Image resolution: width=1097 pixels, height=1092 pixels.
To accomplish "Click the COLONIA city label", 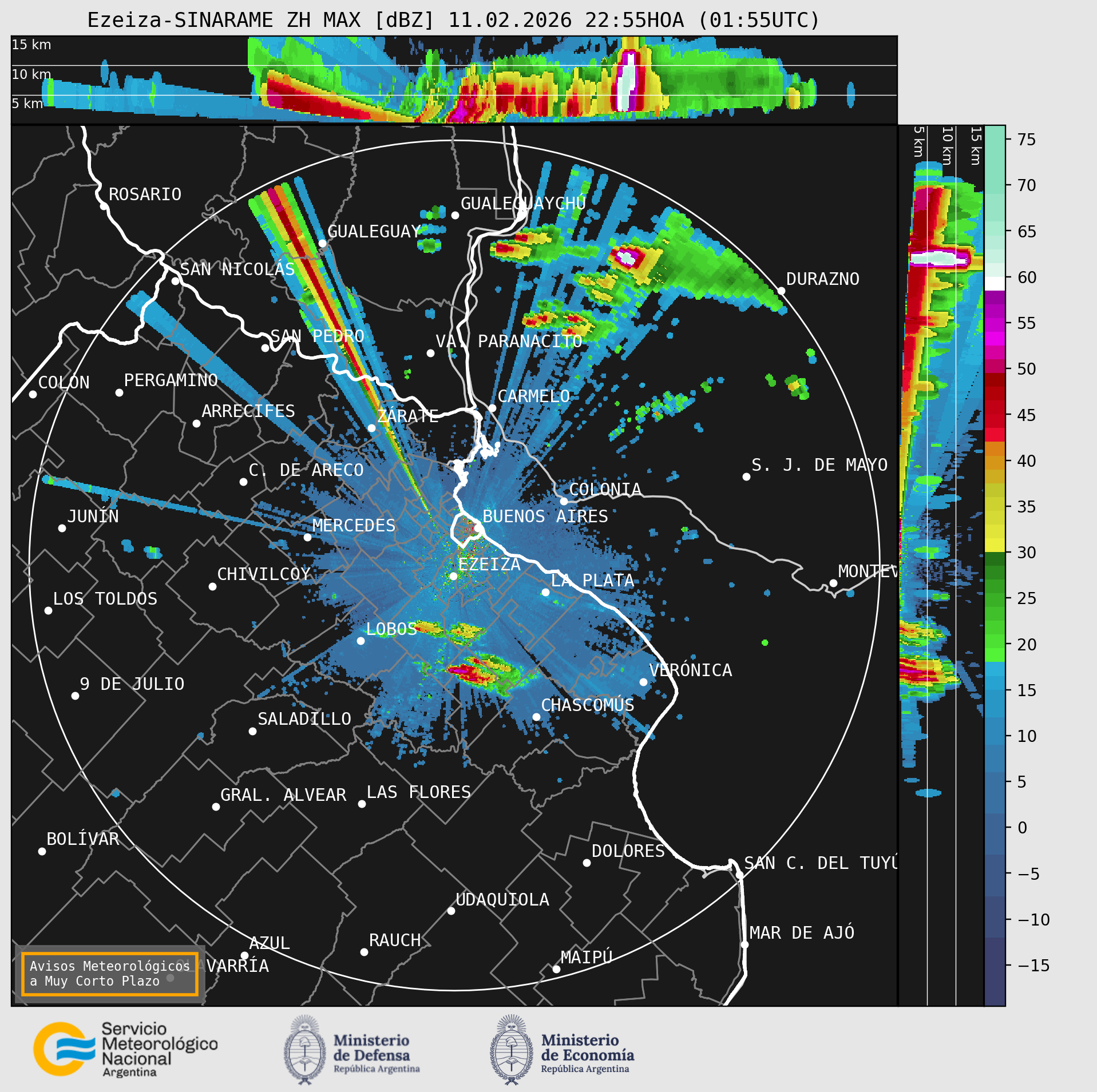I will pos(605,490).
